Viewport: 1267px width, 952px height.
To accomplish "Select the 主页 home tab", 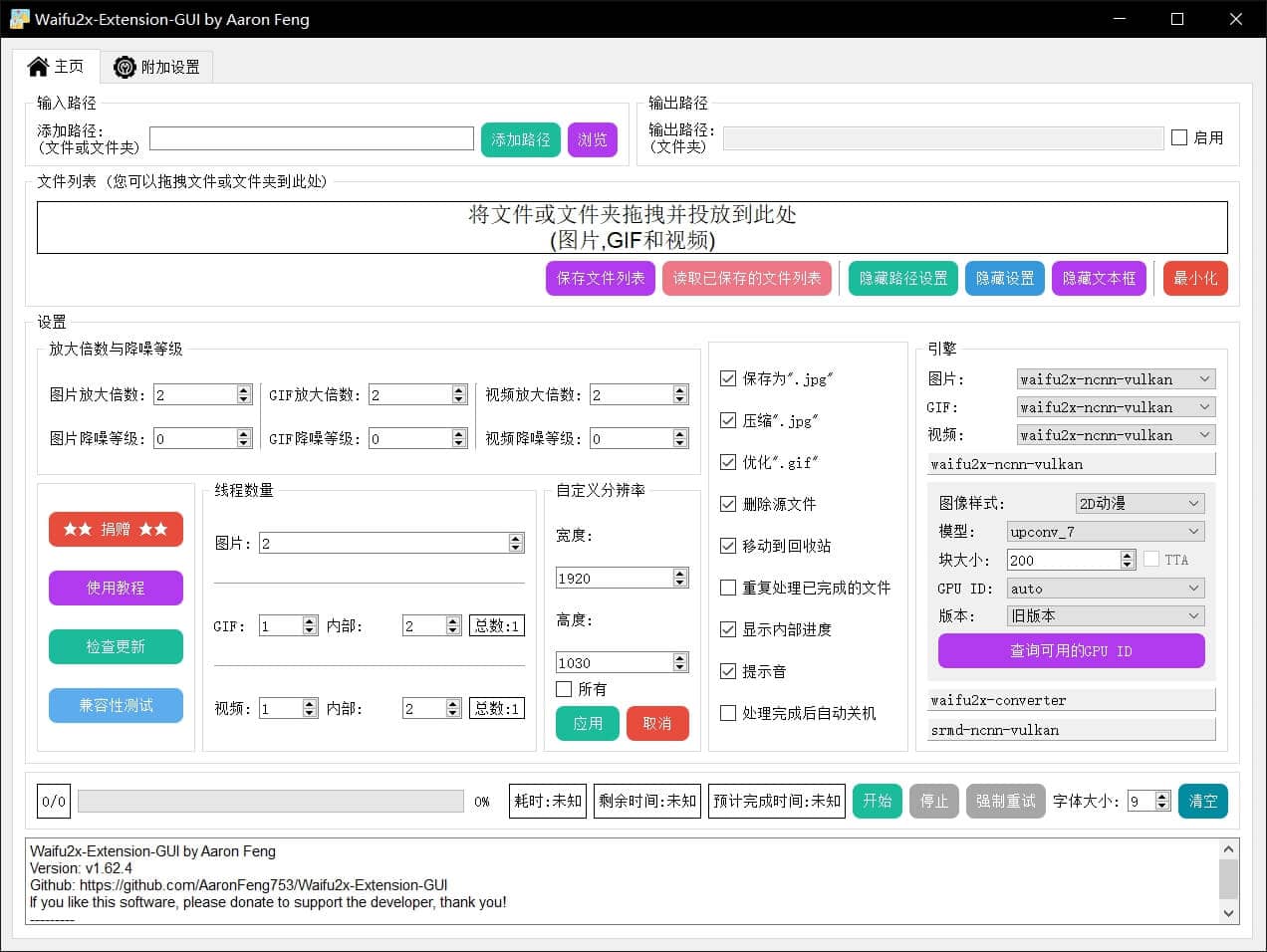I will click(56, 67).
